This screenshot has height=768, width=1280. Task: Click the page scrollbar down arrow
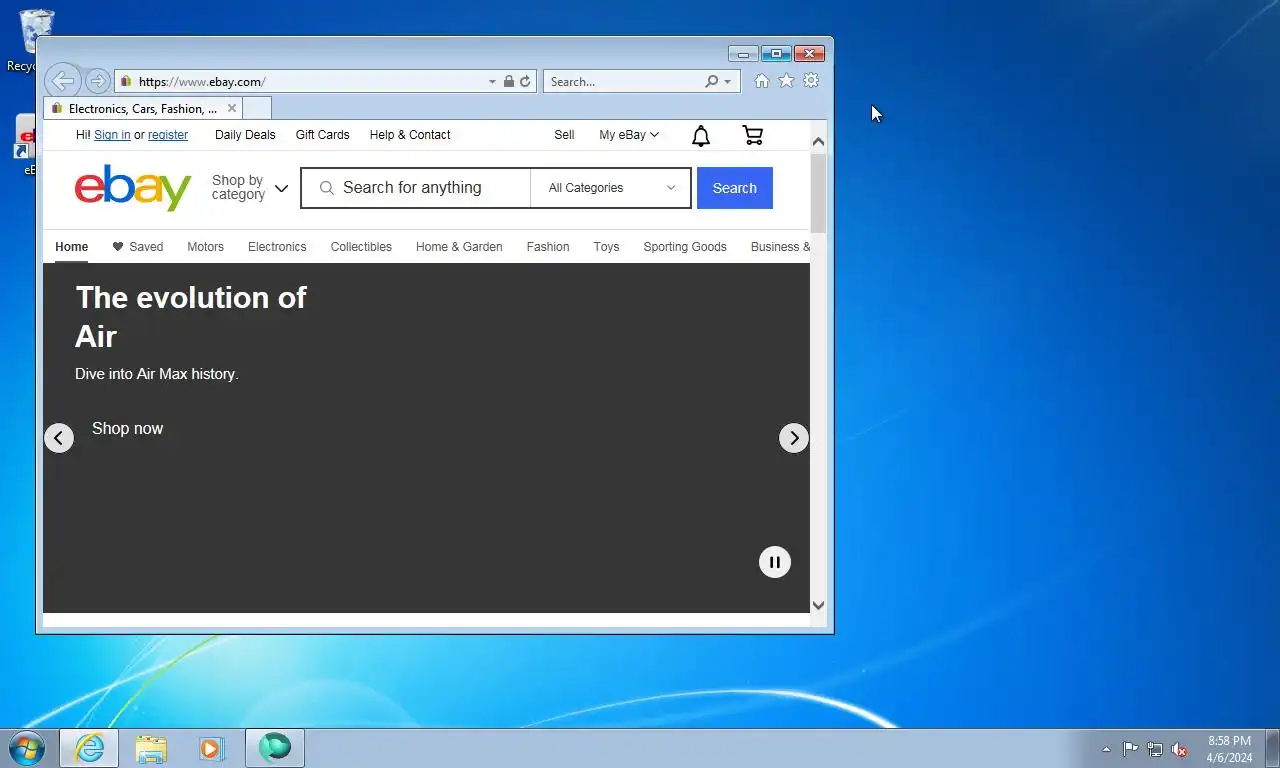point(819,604)
